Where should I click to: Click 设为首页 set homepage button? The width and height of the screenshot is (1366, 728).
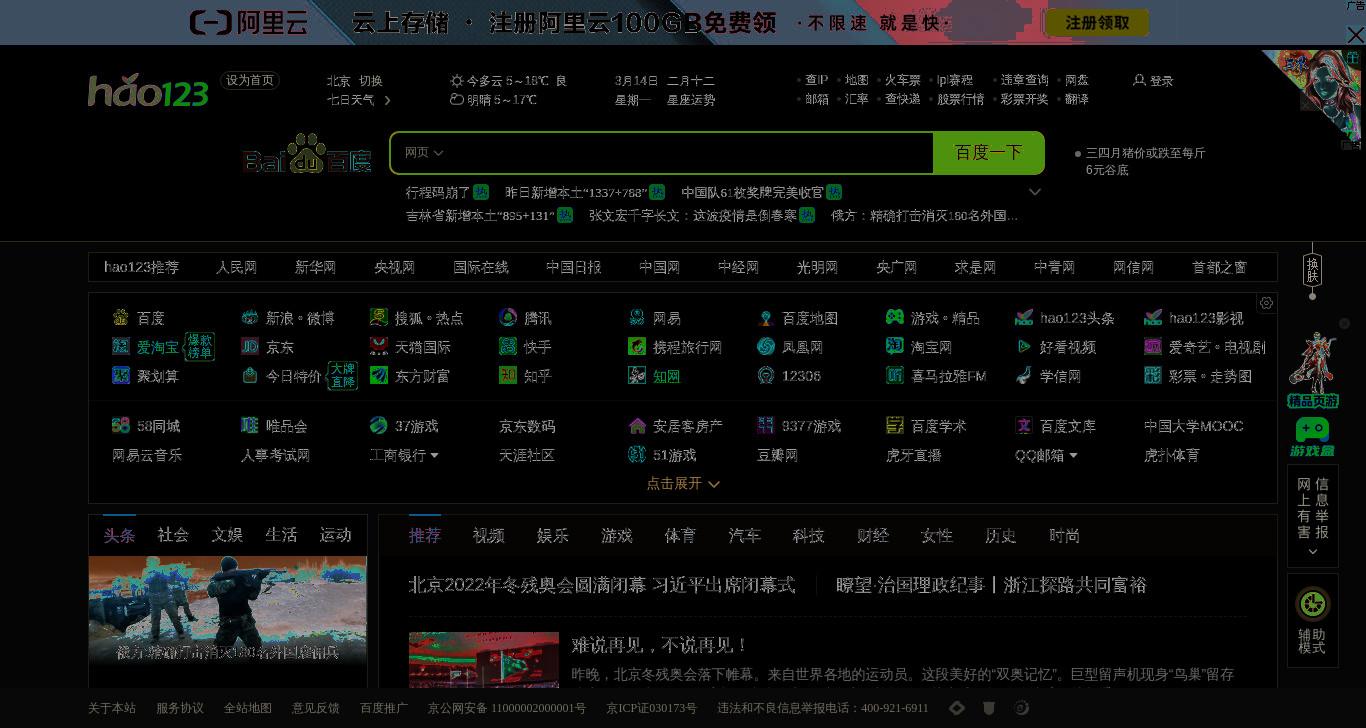[x=250, y=80]
